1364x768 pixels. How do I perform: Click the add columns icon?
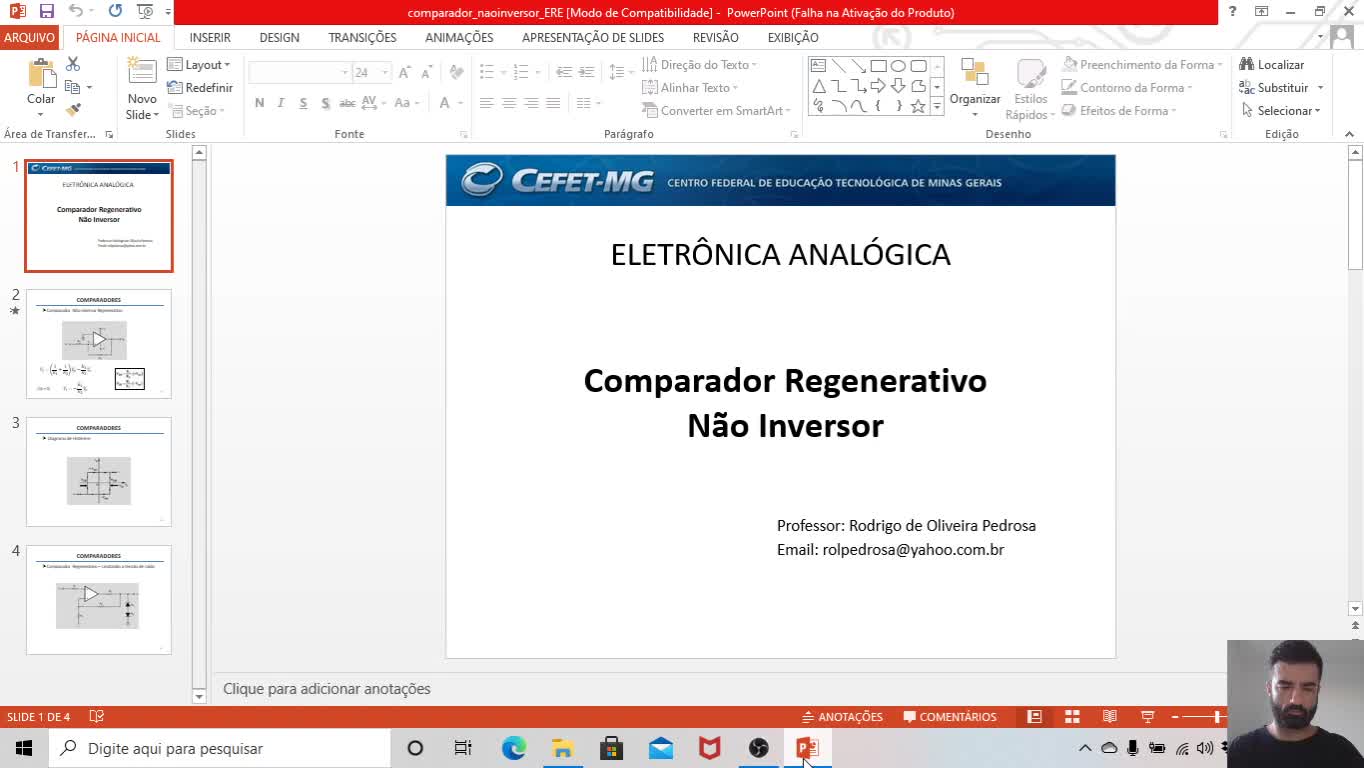pyautogui.click(x=588, y=103)
